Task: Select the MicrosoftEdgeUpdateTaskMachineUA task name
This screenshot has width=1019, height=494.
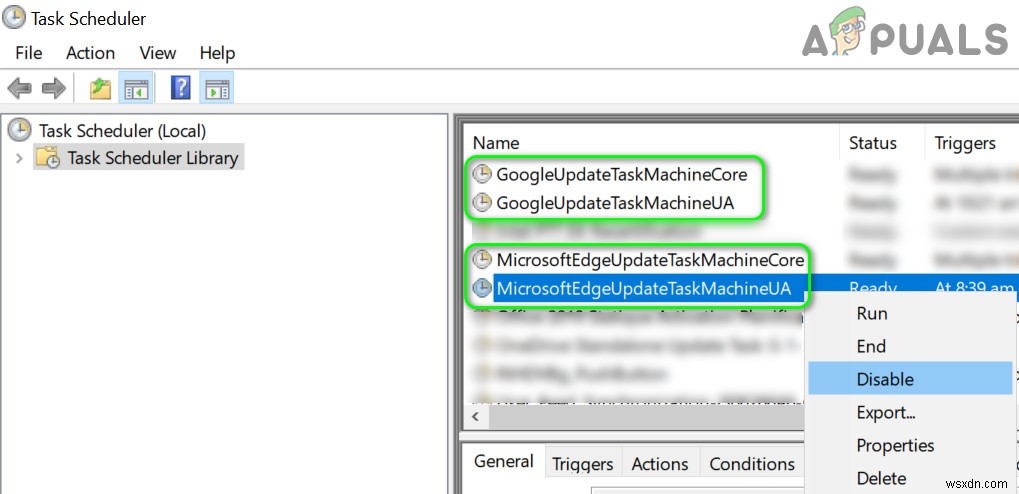Action: [x=644, y=288]
